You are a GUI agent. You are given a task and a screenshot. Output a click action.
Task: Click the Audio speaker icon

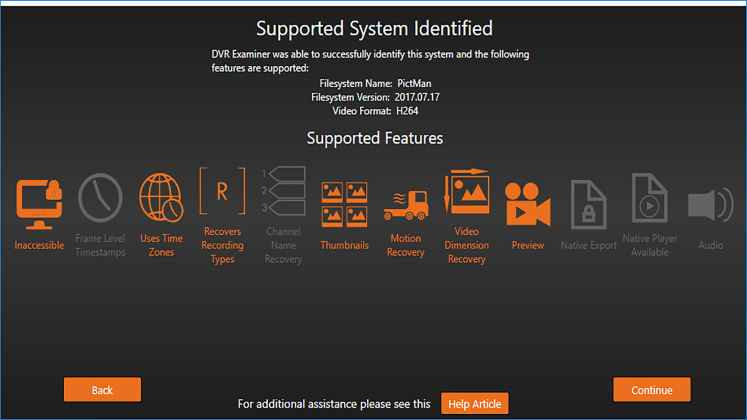pyautogui.click(x=710, y=205)
